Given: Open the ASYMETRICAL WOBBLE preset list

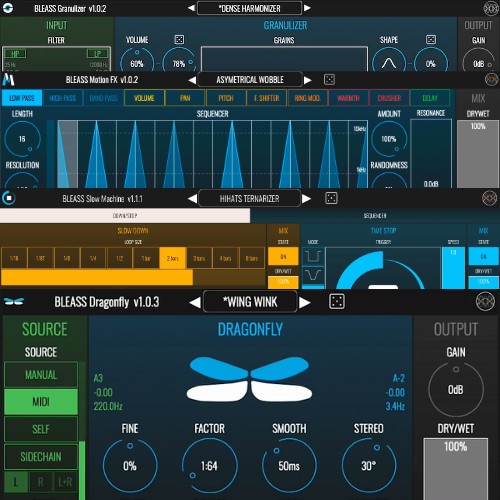Looking at the screenshot, I should coord(250,80).
